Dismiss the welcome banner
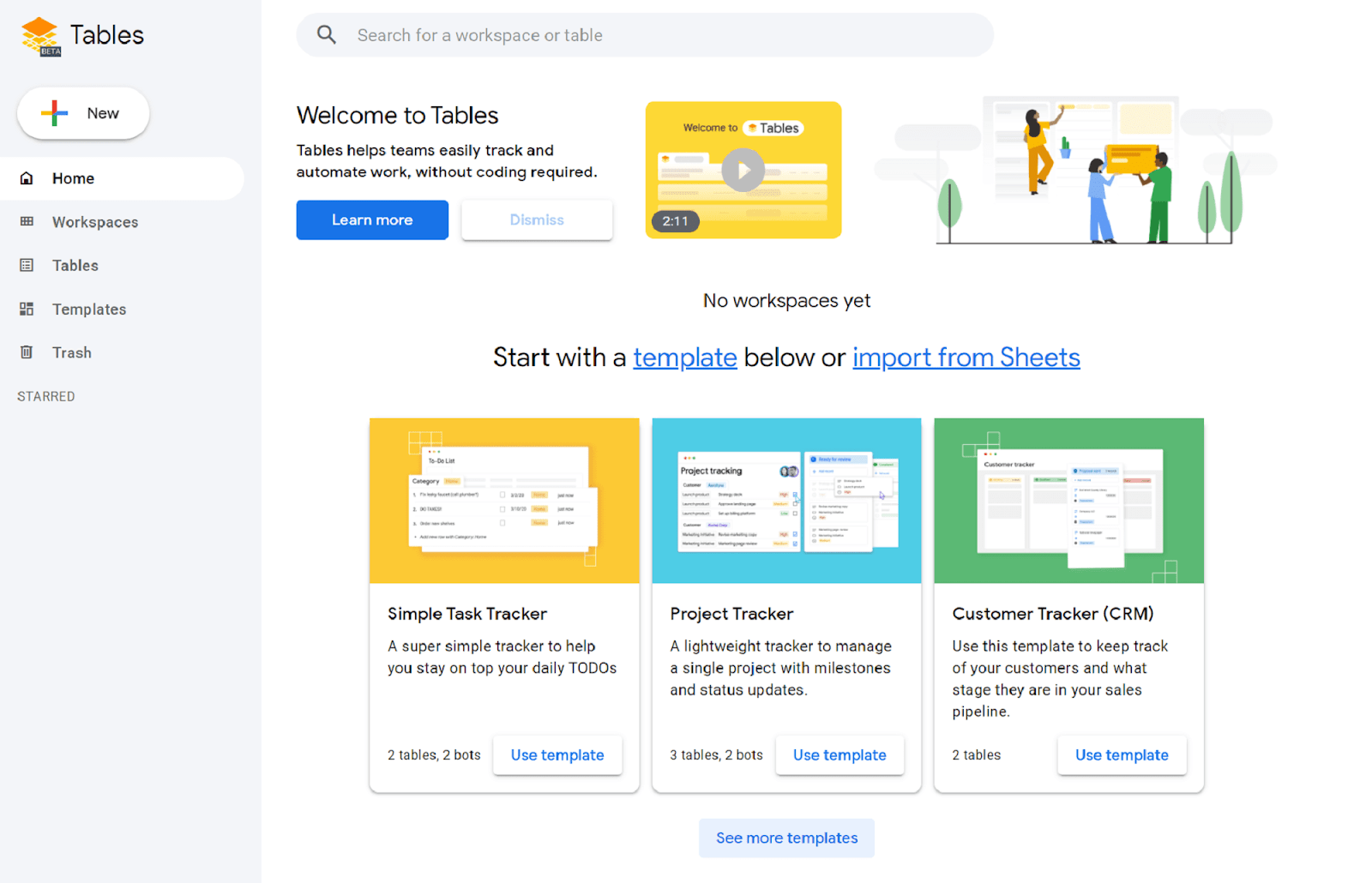Screen dimensions: 1372x883 click(537, 220)
